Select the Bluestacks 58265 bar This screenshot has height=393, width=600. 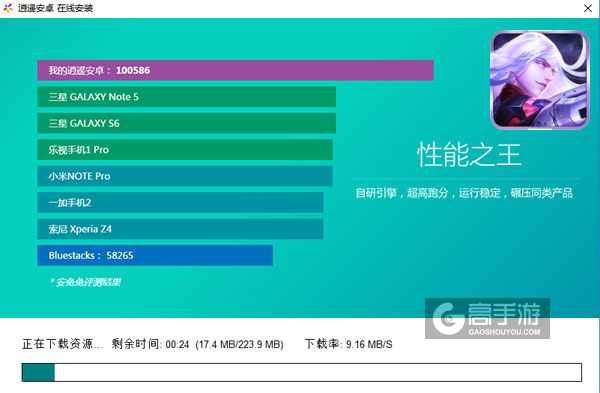(x=155, y=255)
